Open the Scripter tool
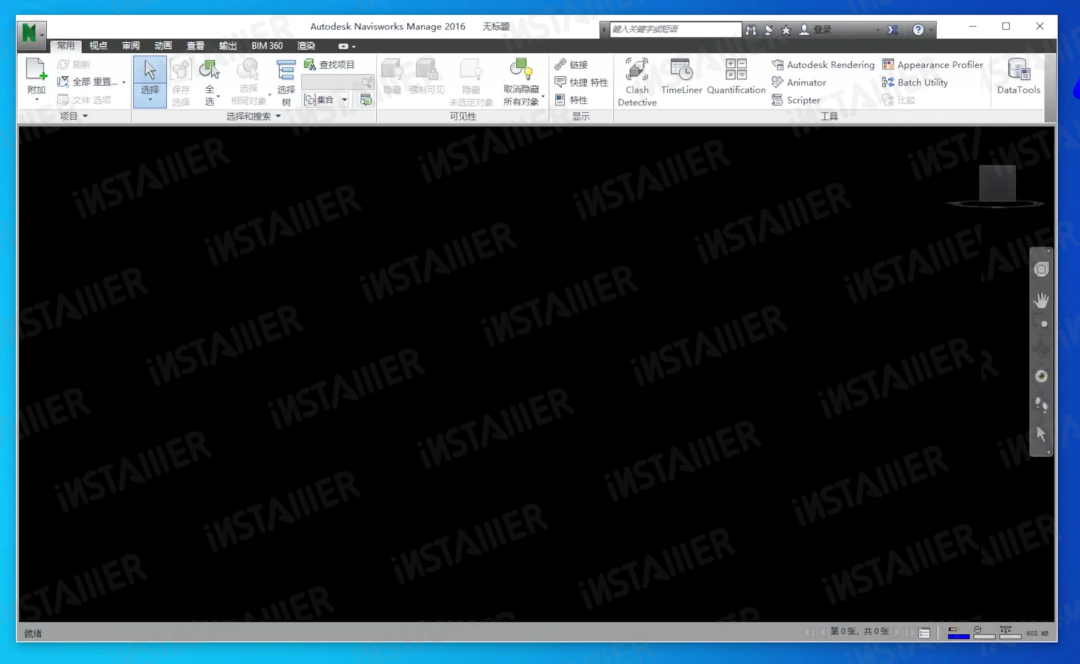This screenshot has height=664, width=1080. point(796,101)
